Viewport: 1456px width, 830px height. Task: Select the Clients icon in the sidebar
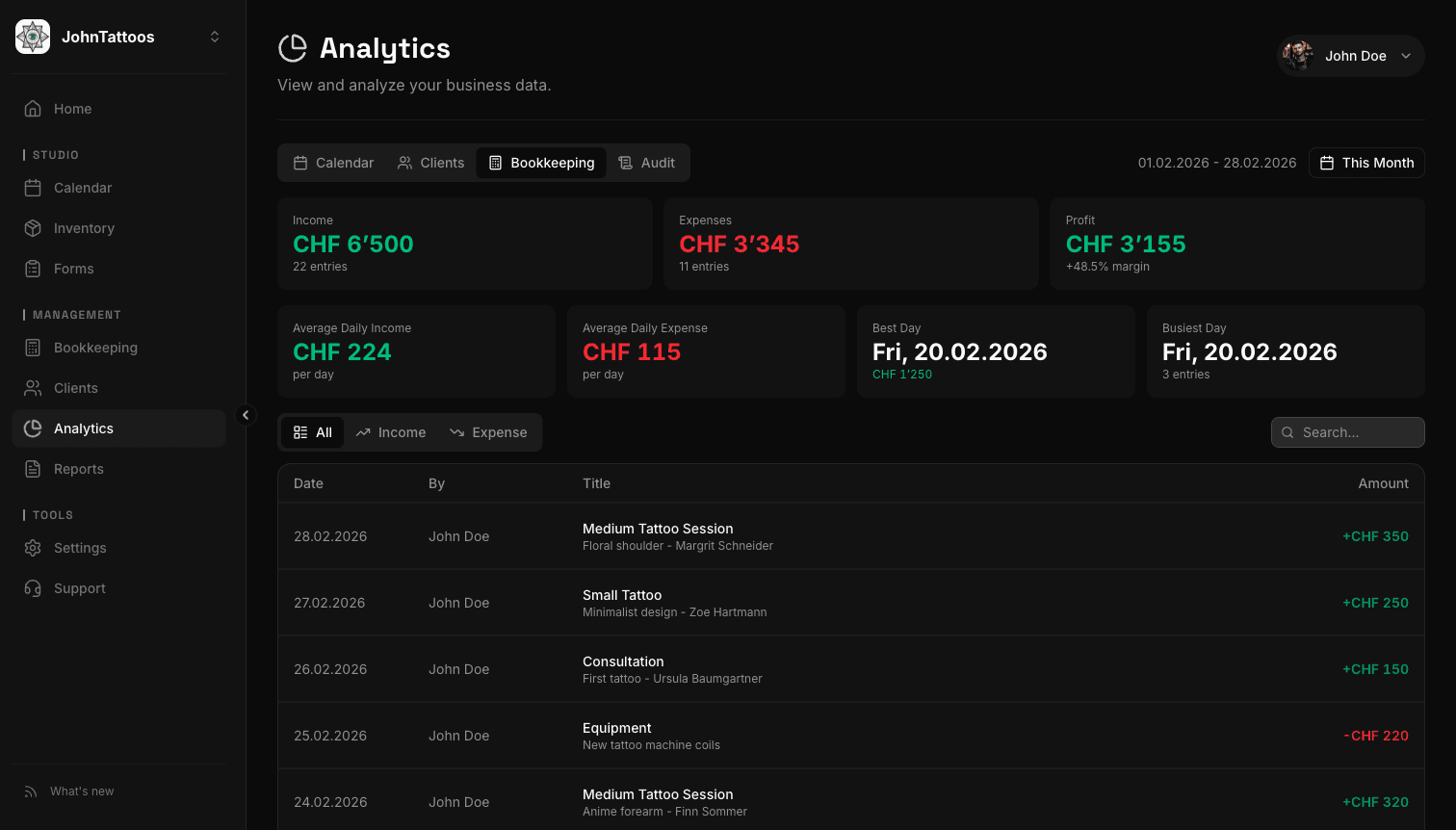point(33,388)
